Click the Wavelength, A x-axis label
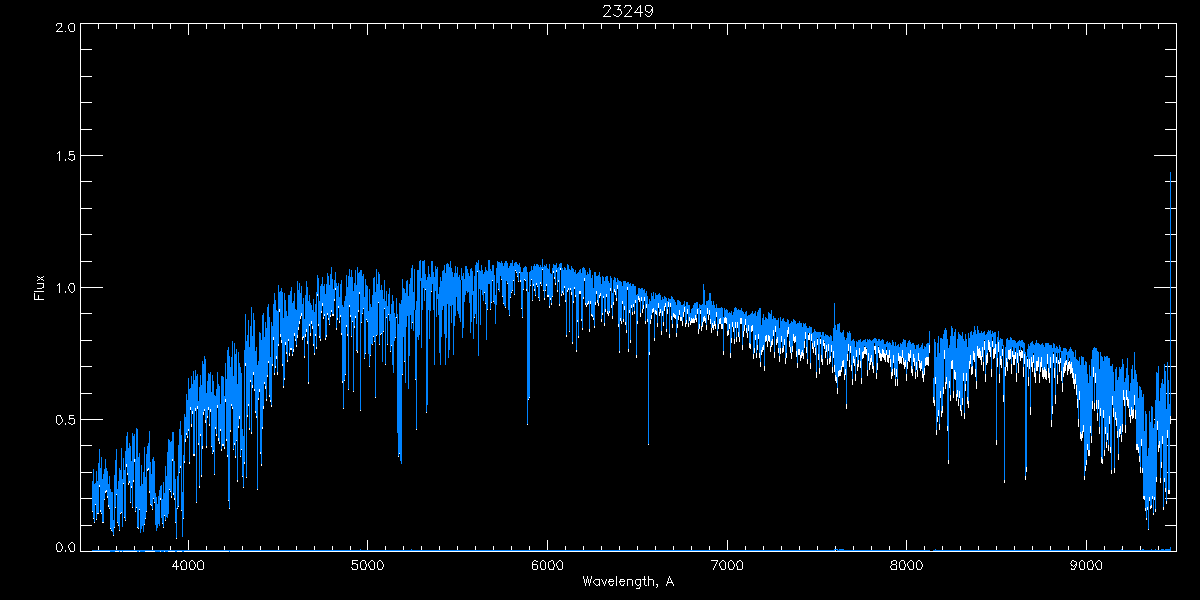Viewport: 1200px width, 600px height. click(627, 581)
